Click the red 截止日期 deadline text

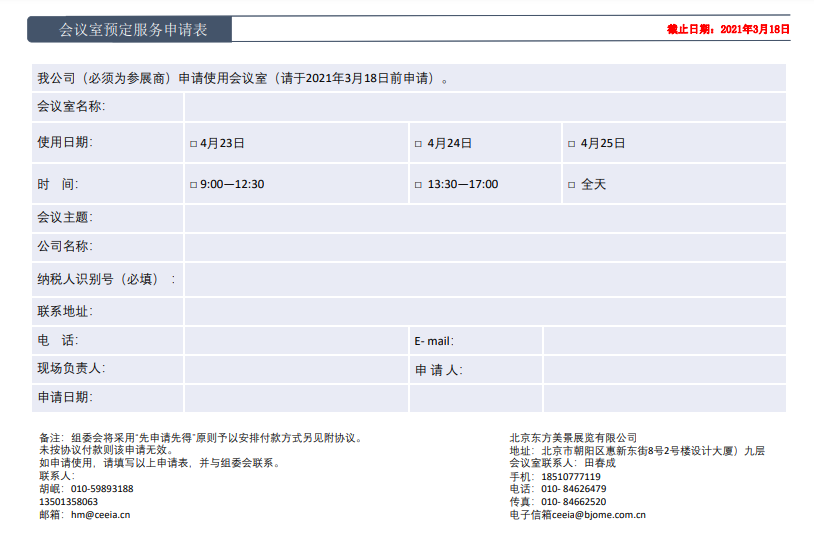[728, 29]
